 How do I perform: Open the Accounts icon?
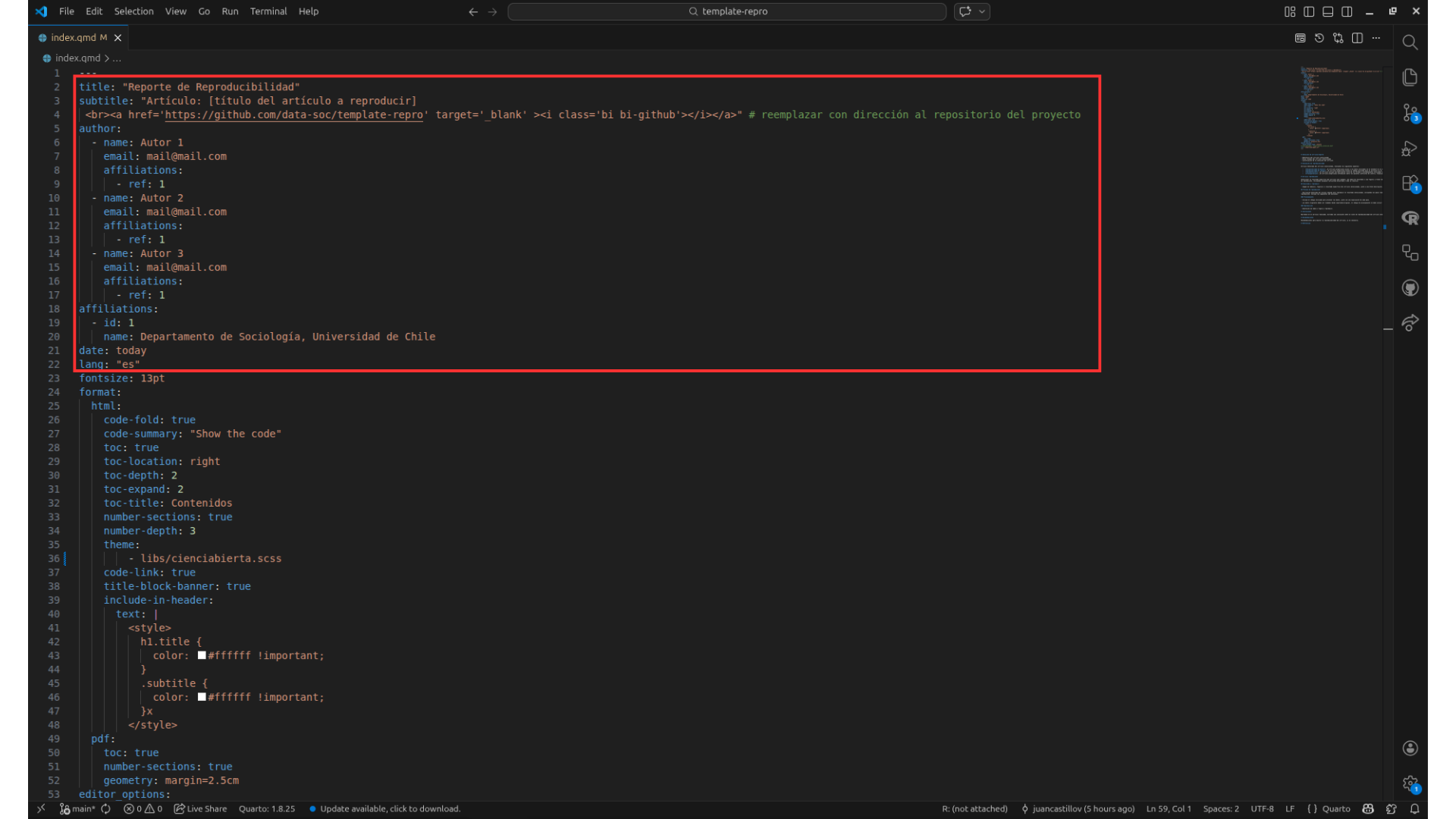tap(1410, 748)
